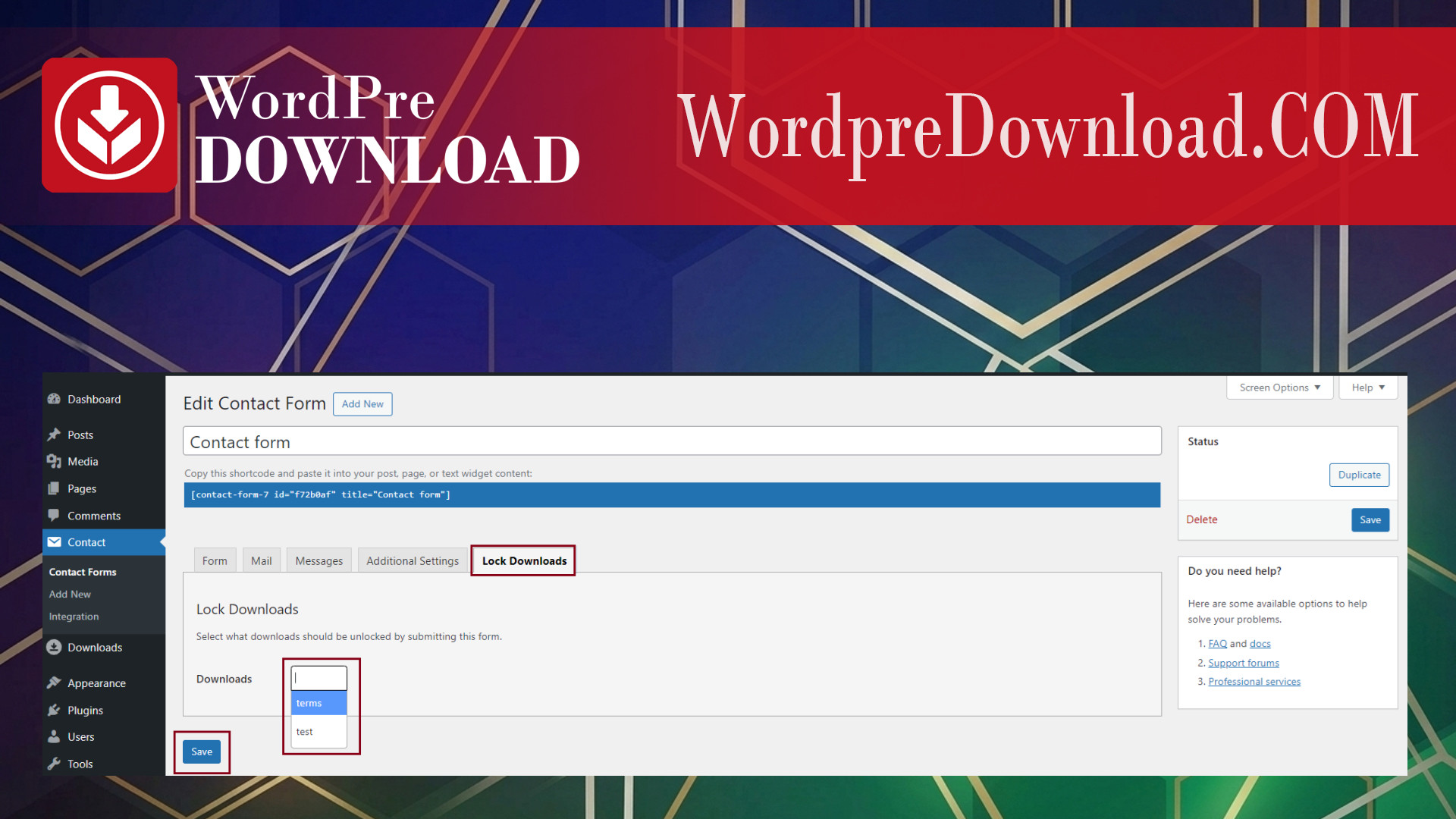
Task: Open the Additional Settings tab
Action: tap(413, 560)
